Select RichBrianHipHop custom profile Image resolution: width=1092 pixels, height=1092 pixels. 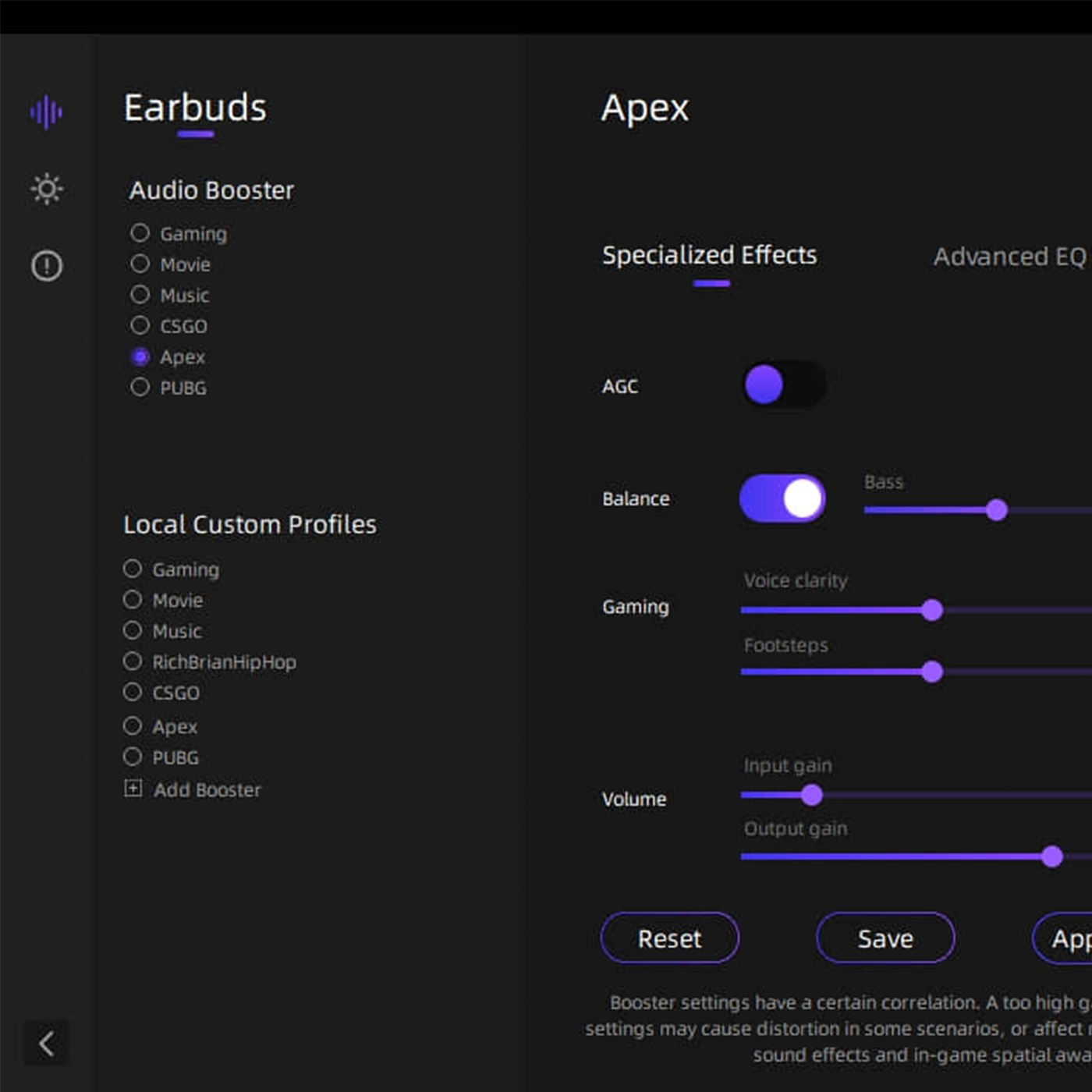pos(133,661)
